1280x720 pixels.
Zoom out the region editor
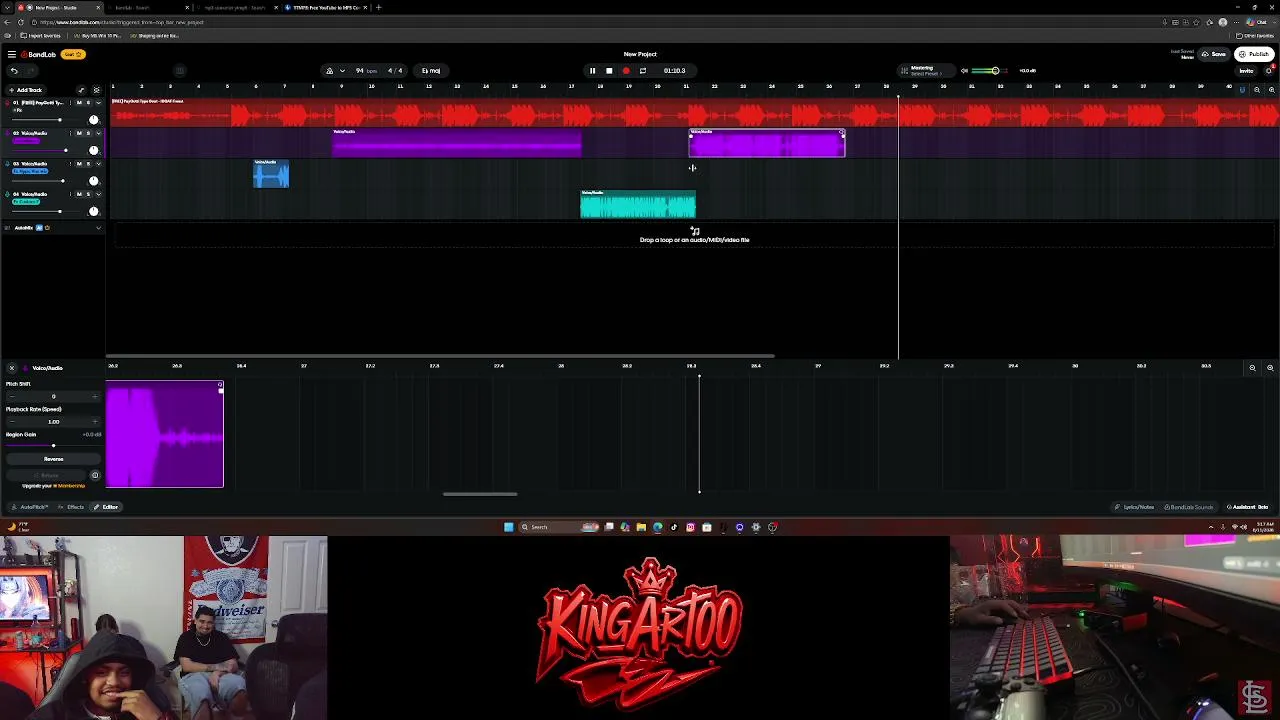pos(1252,368)
